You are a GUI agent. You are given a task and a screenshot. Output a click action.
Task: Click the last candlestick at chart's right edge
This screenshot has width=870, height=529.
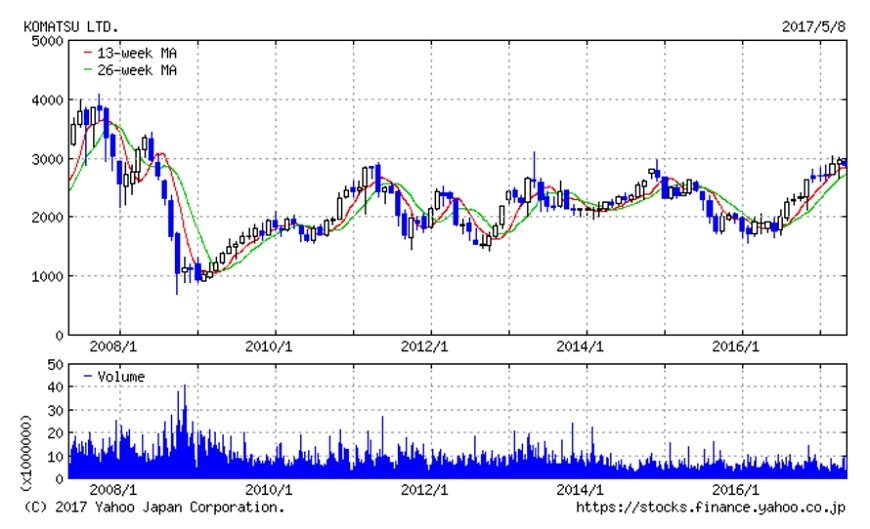[x=844, y=163]
